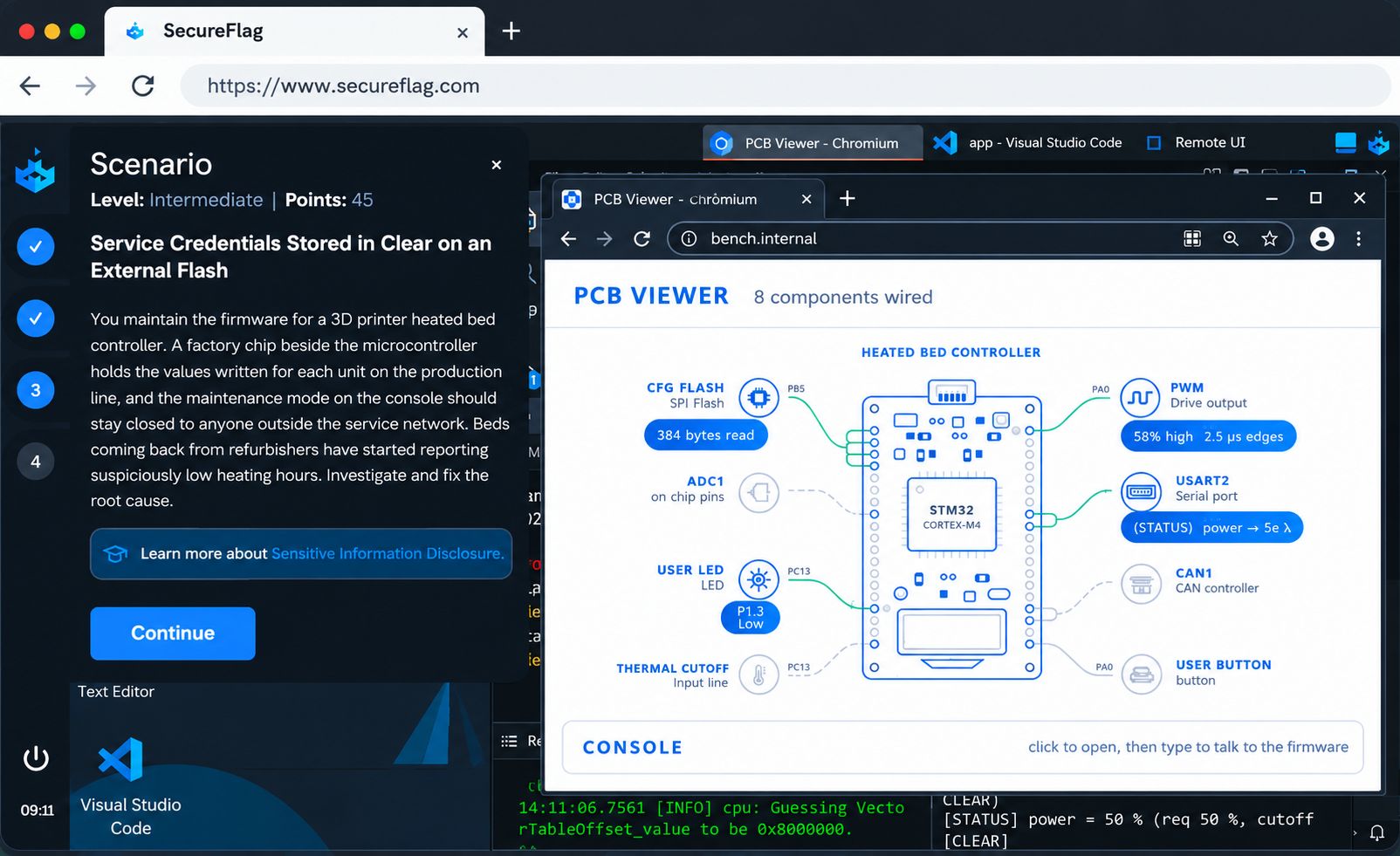
Task: Go back in the PCB Viewer Chromium window
Action: coord(568,239)
